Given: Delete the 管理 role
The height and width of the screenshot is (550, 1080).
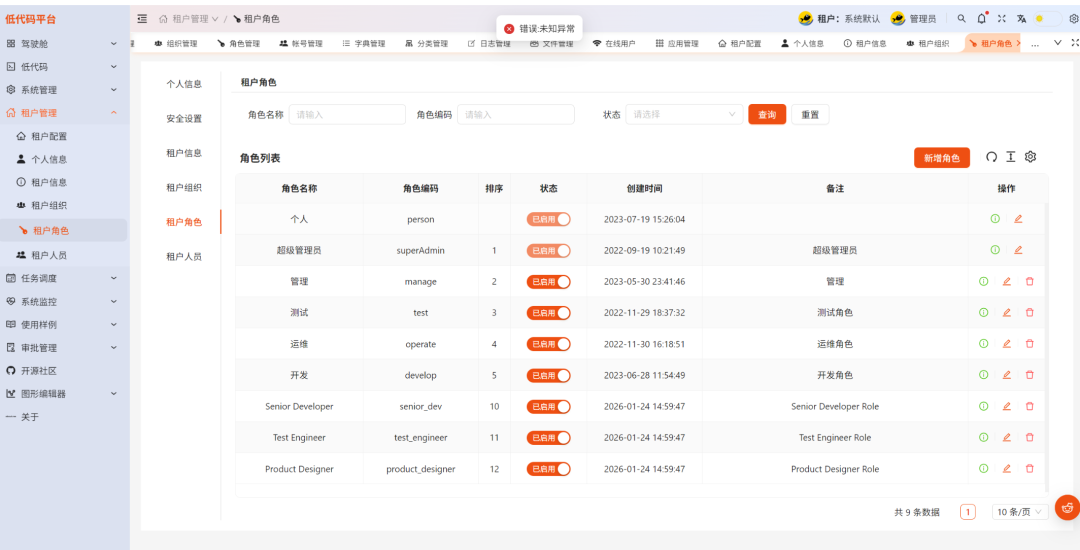Looking at the screenshot, I should (x=1030, y=282).
